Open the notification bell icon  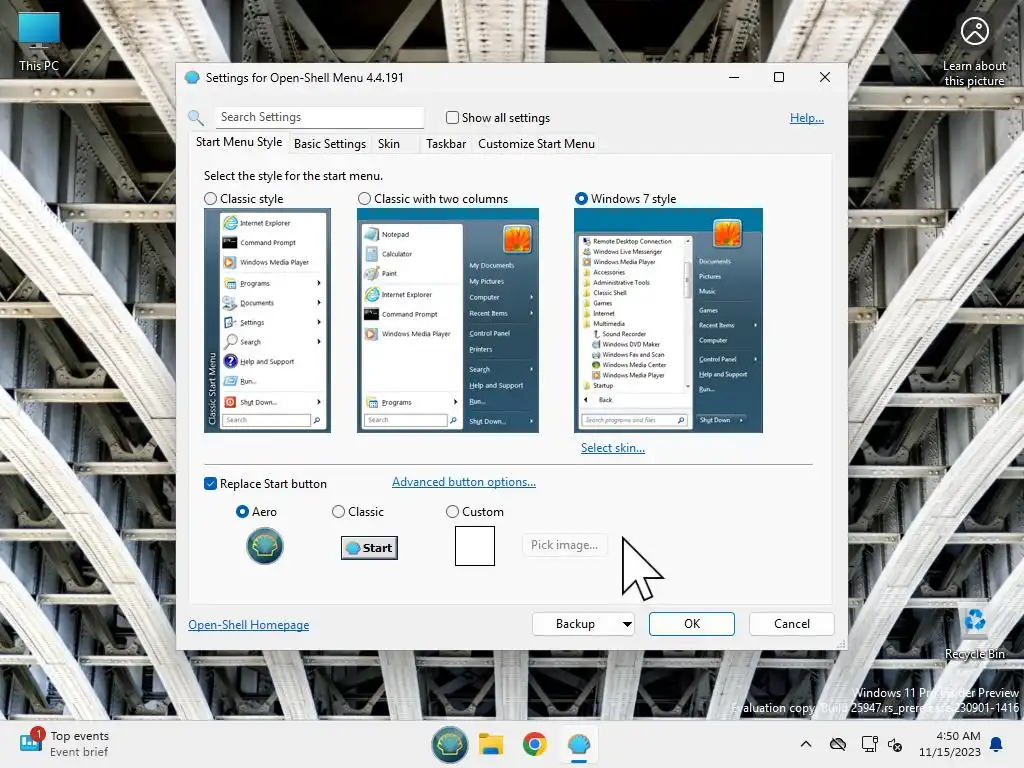997,744
